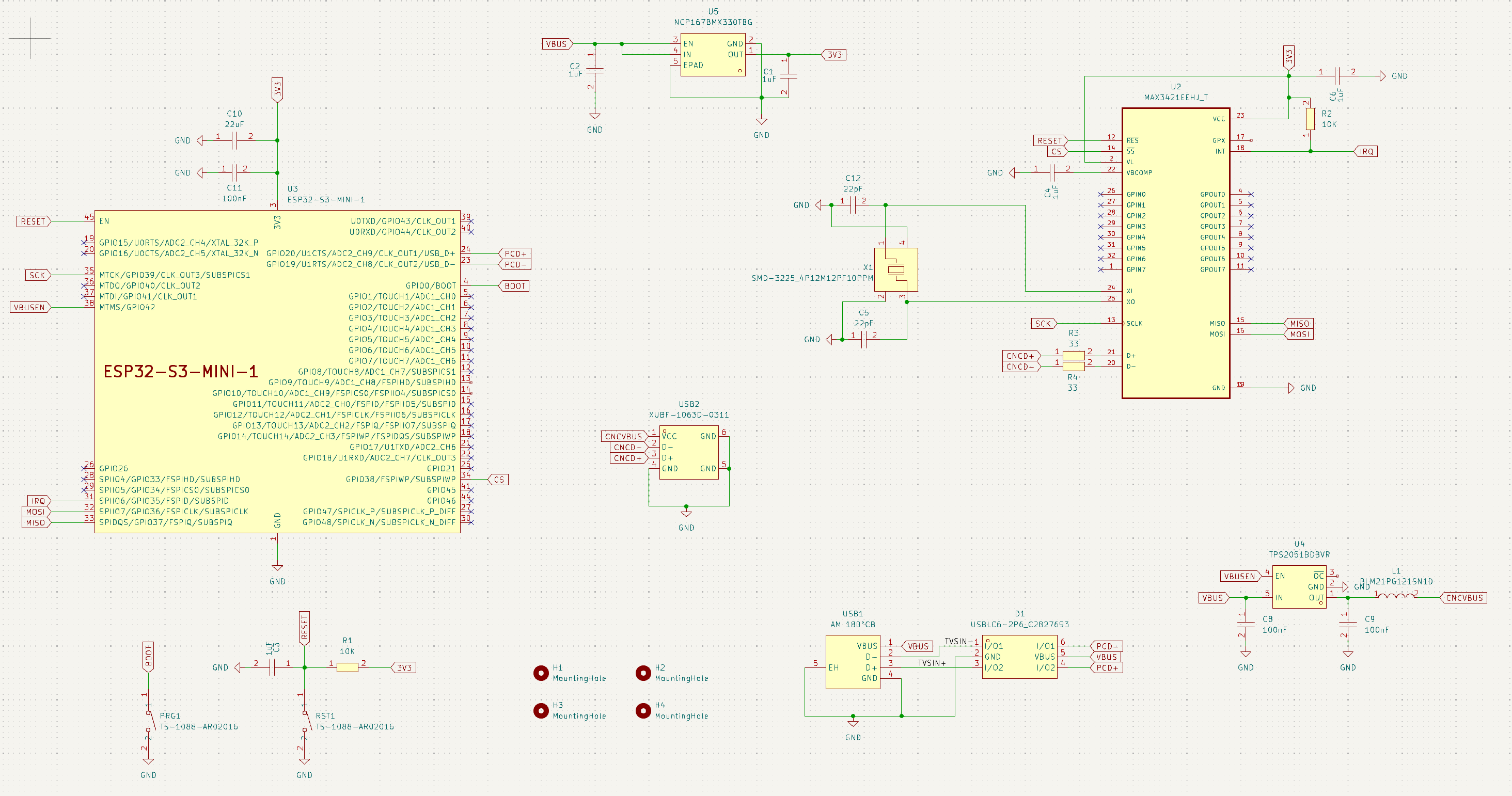Screen dimensions: 1512x796
Task: Click the MISO label beside U2
Action: 1298,323
